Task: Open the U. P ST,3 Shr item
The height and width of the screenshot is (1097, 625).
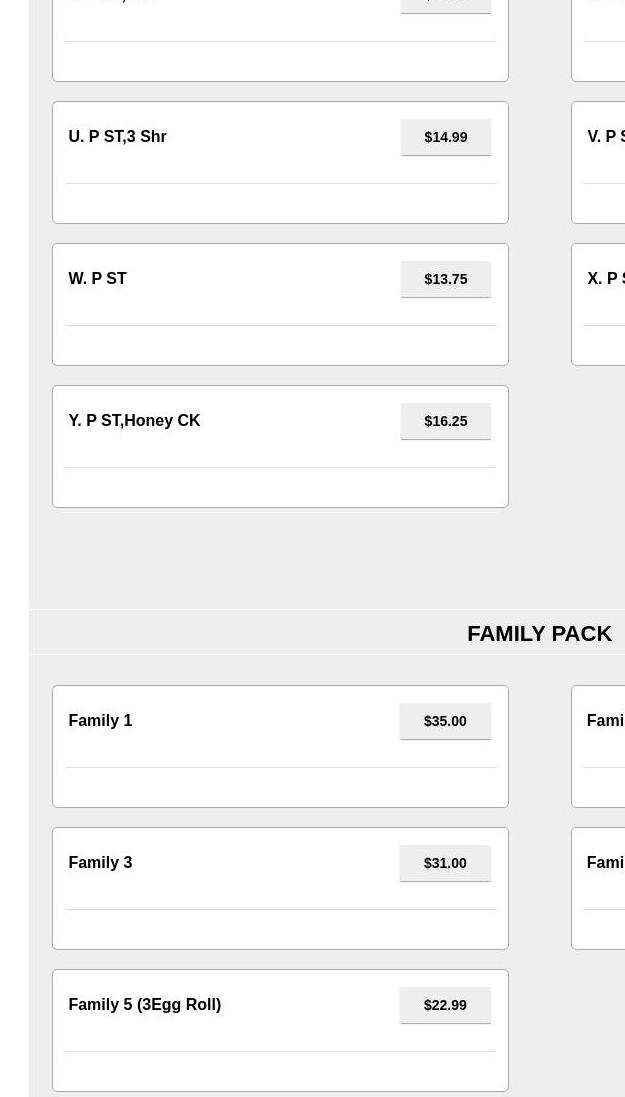Action: pos(117,137)
